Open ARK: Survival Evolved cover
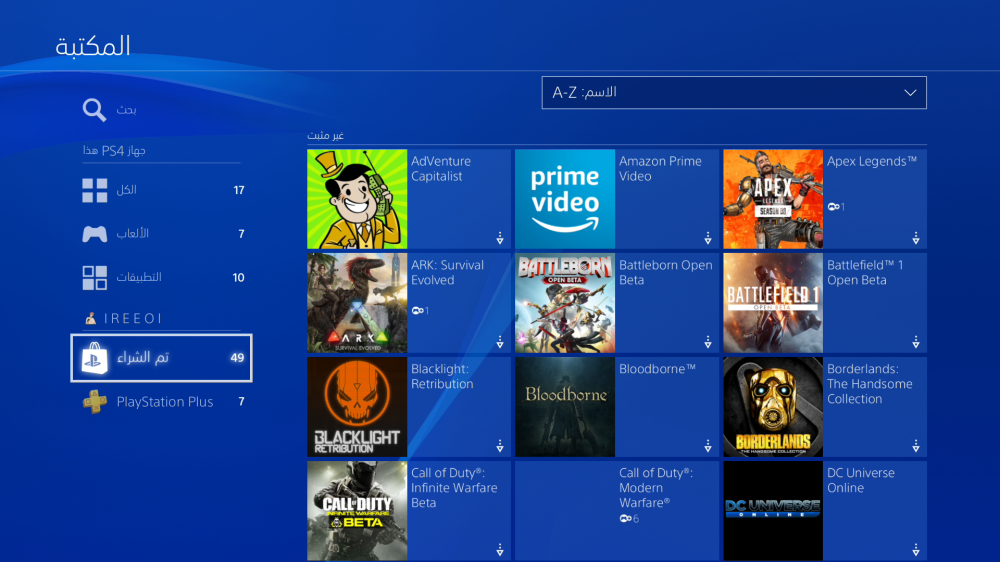1000x562 pixels. coord(357,303)
